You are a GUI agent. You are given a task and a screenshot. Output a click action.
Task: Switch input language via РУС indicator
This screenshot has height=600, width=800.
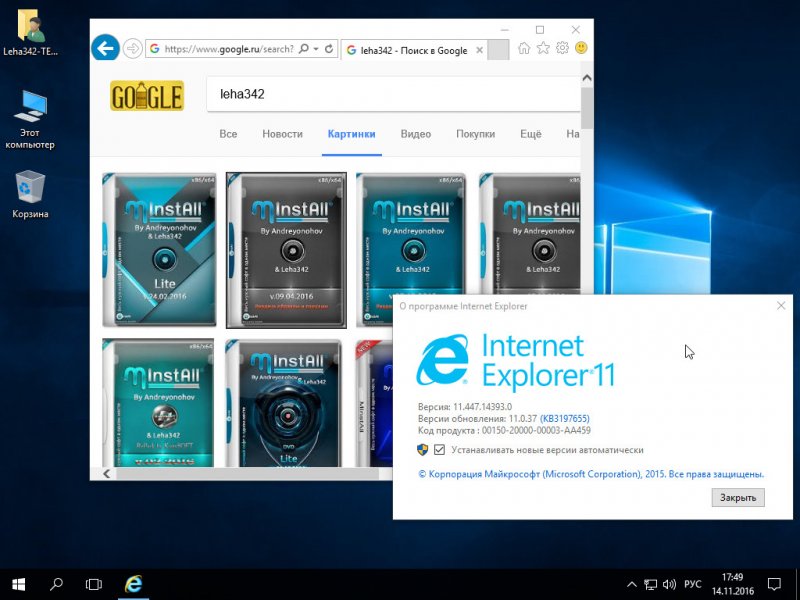click(x=692, y=584)
